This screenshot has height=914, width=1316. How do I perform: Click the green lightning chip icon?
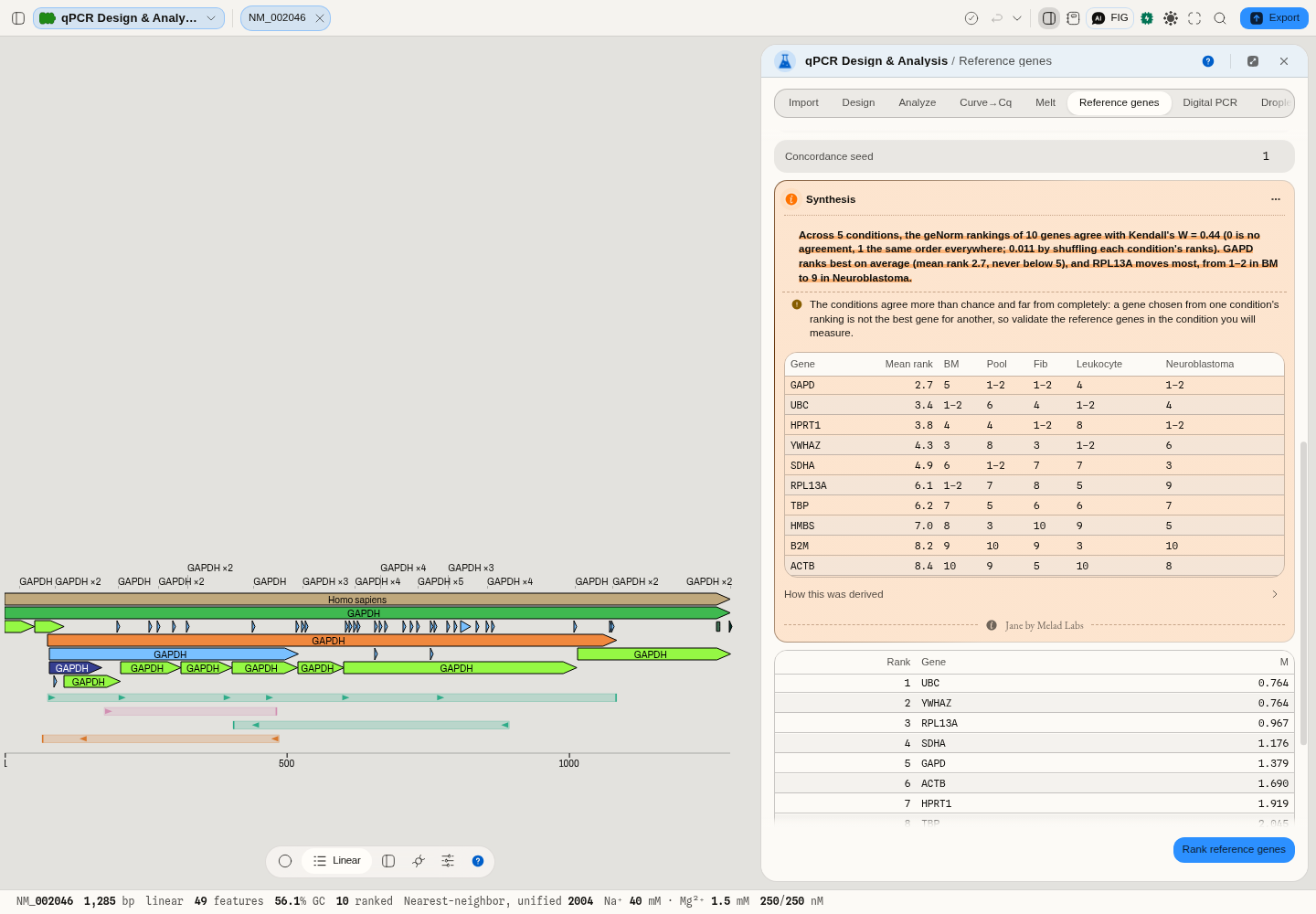pos(1147,18)
